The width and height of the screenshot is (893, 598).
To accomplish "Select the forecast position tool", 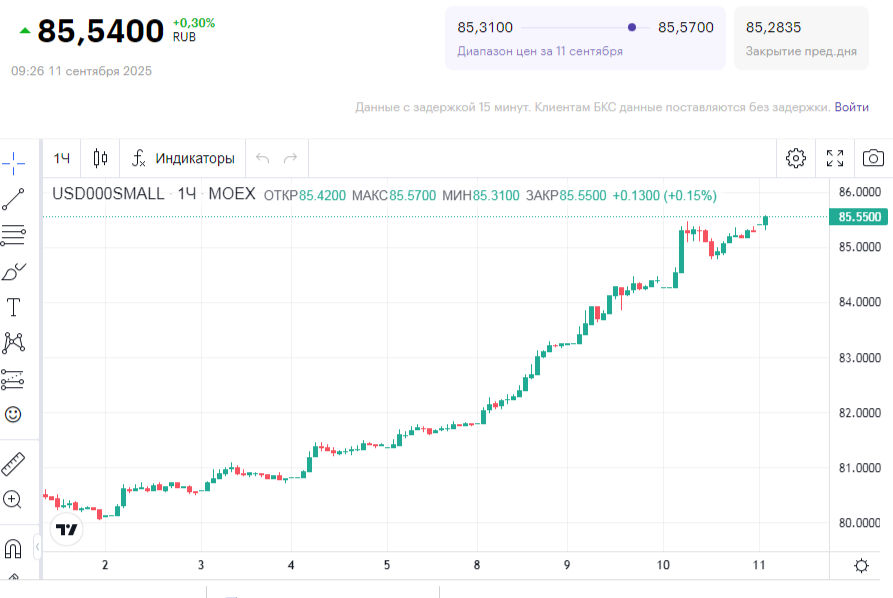I will pos(14,379).
